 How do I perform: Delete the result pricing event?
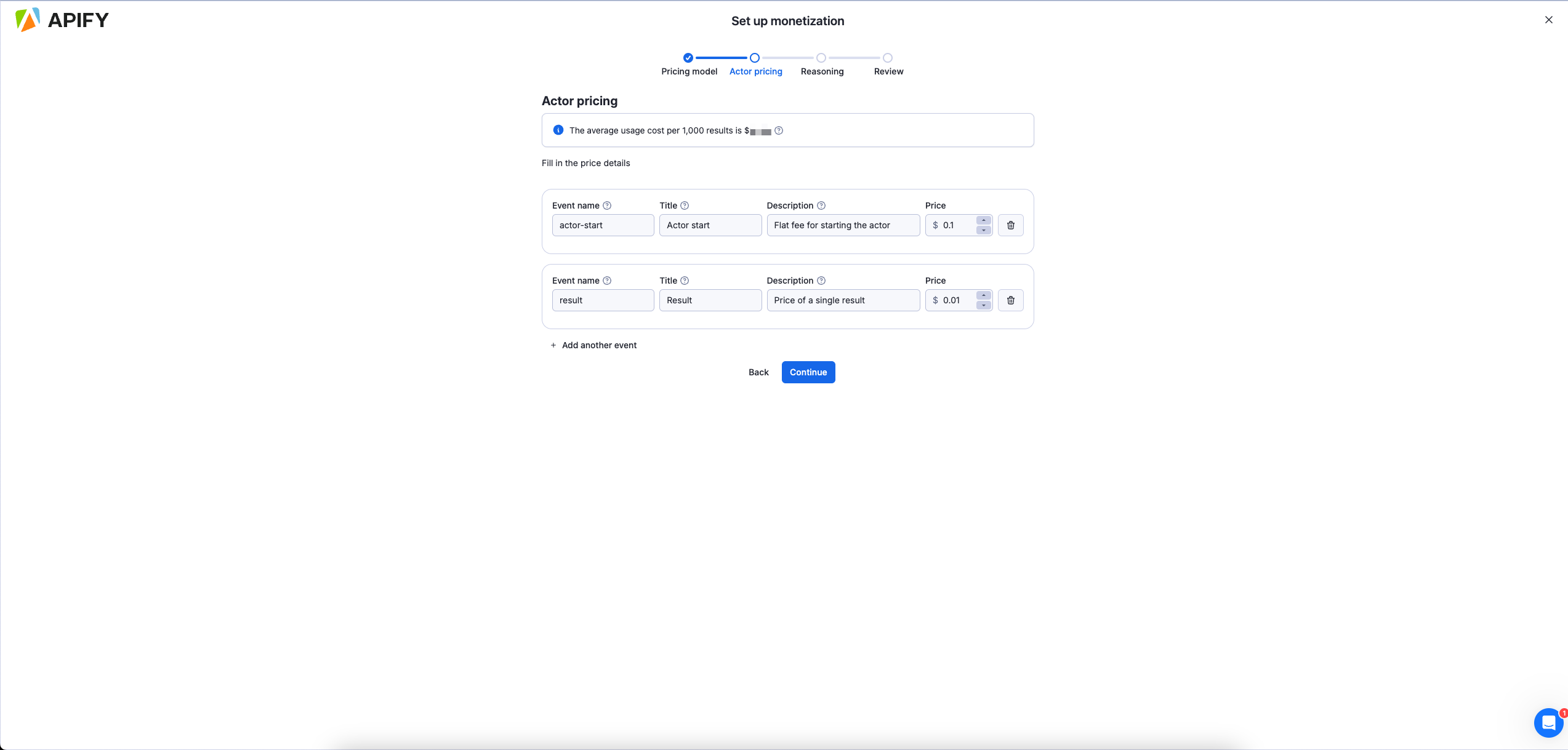coord(1010,300)
